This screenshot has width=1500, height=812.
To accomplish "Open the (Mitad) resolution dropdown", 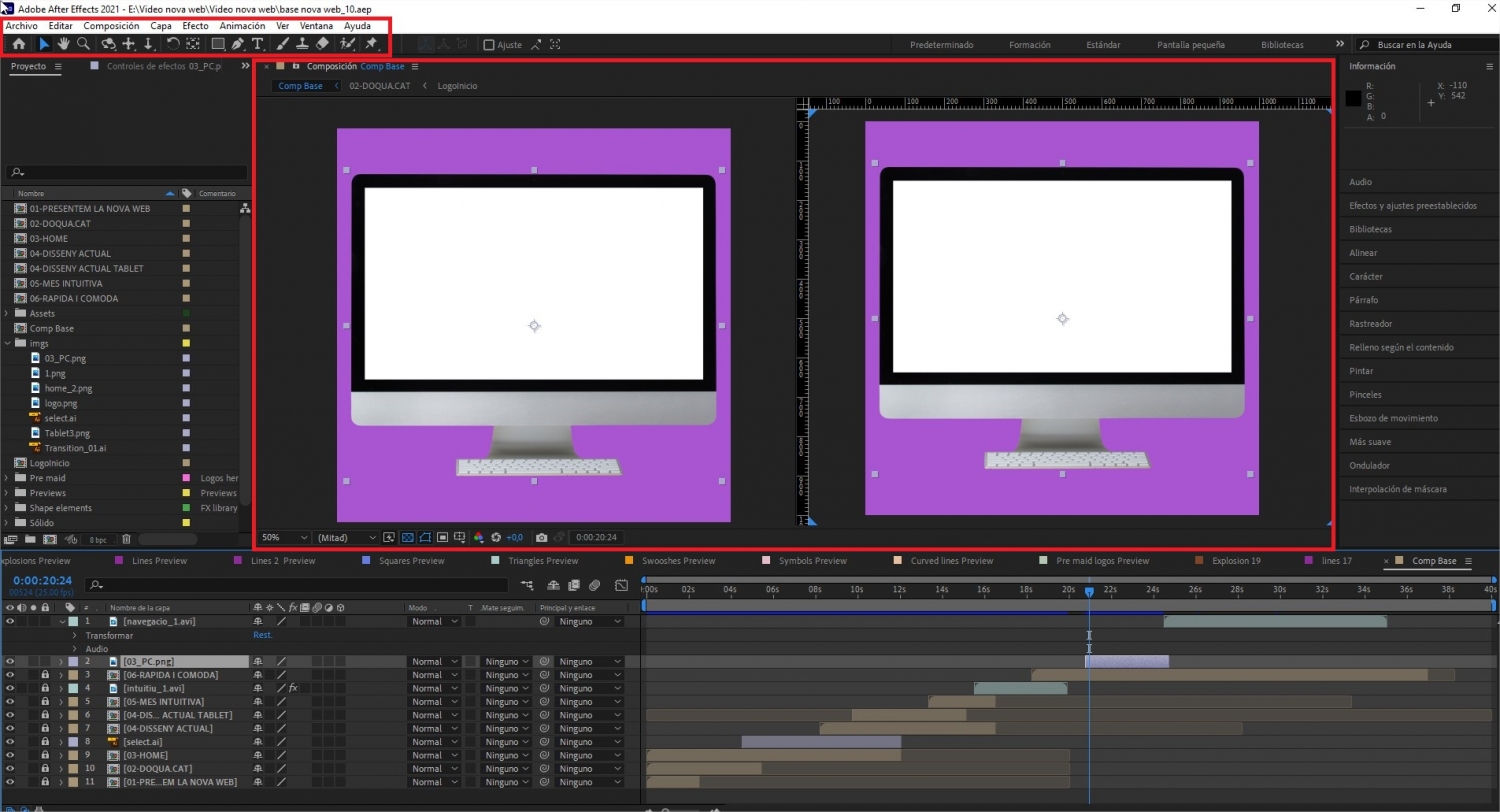I will click(346, 537).
